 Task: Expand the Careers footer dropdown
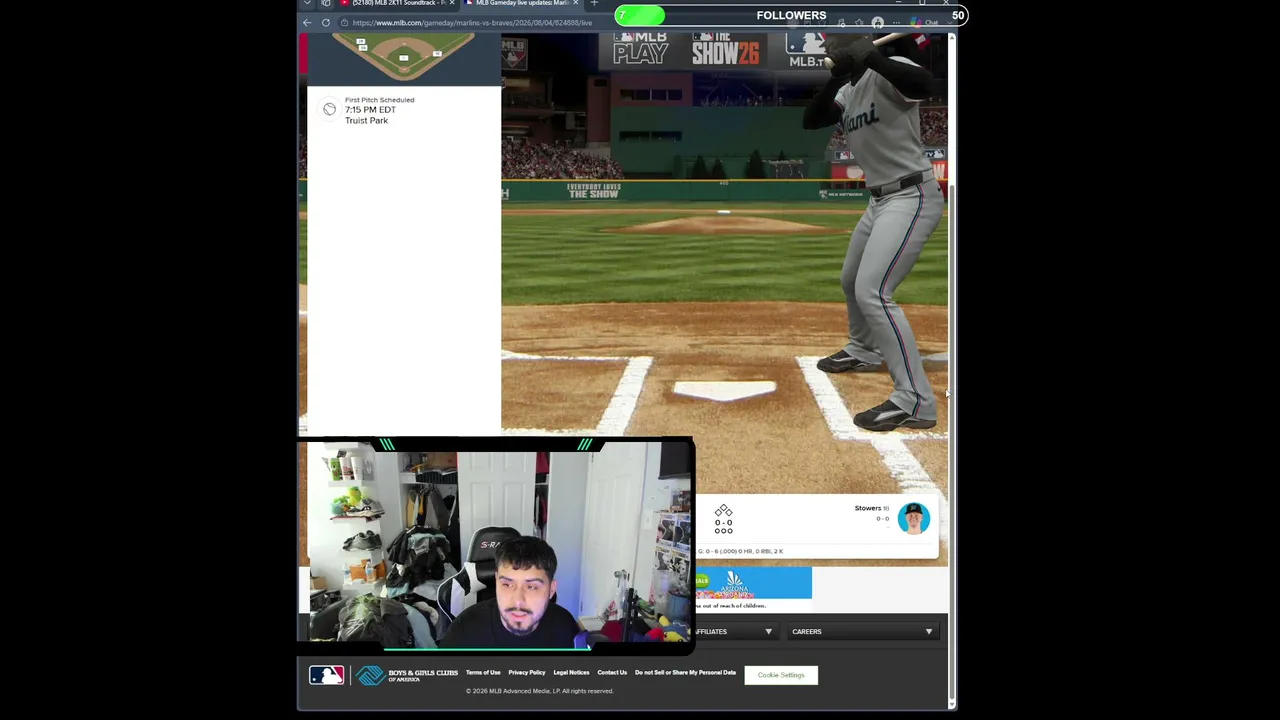(862, 632)
